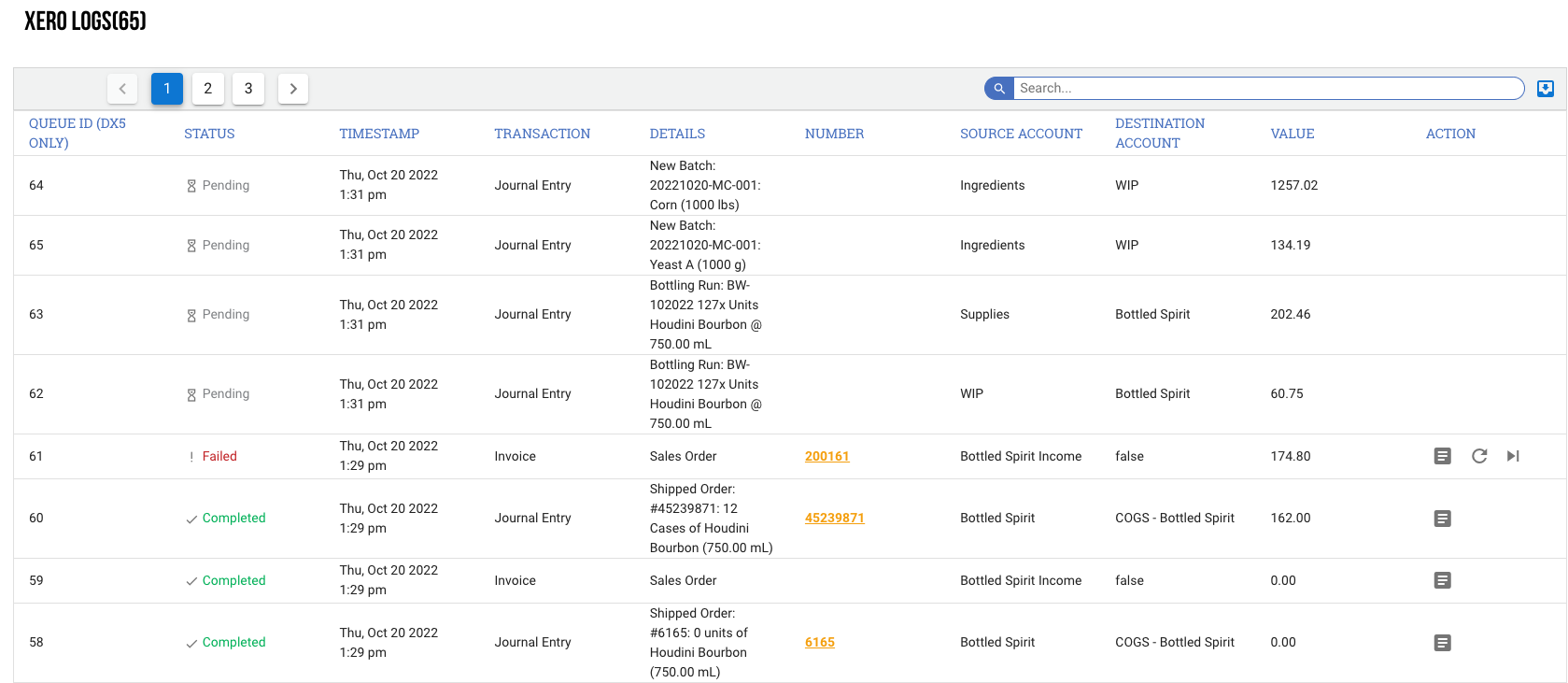Sort by Number column header
This screenshot has width=1568, height=683.
pyautogui.click(x=834, y=134)
